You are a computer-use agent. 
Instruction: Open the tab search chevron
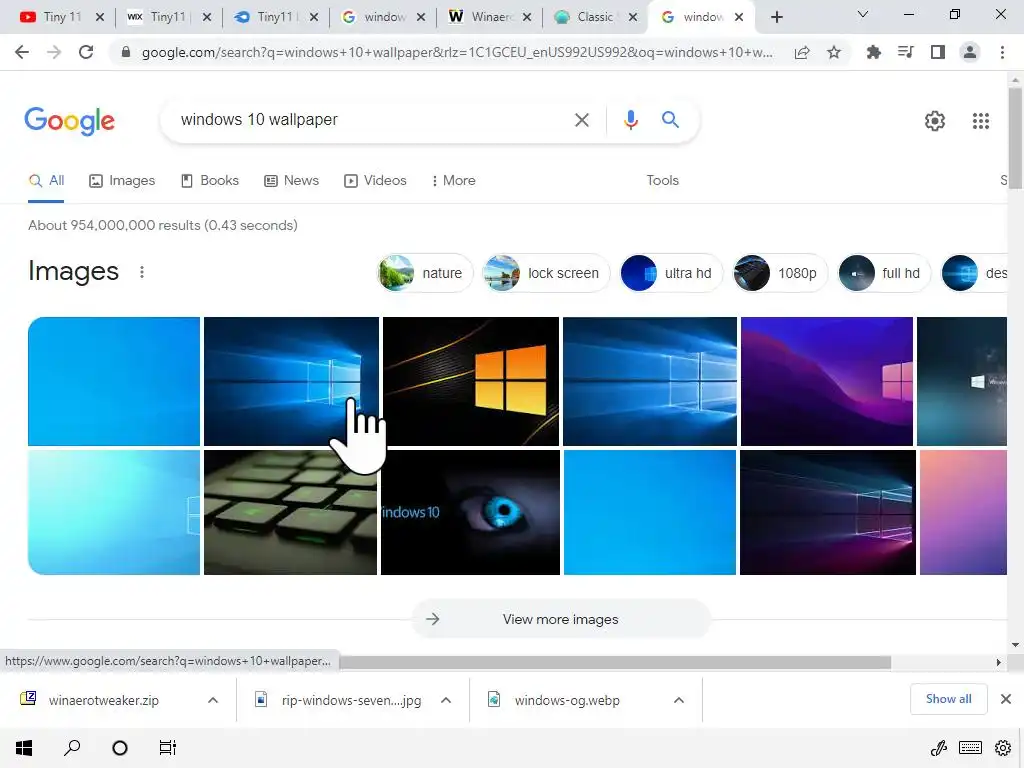pyautogui.click(x=863, y=14)
